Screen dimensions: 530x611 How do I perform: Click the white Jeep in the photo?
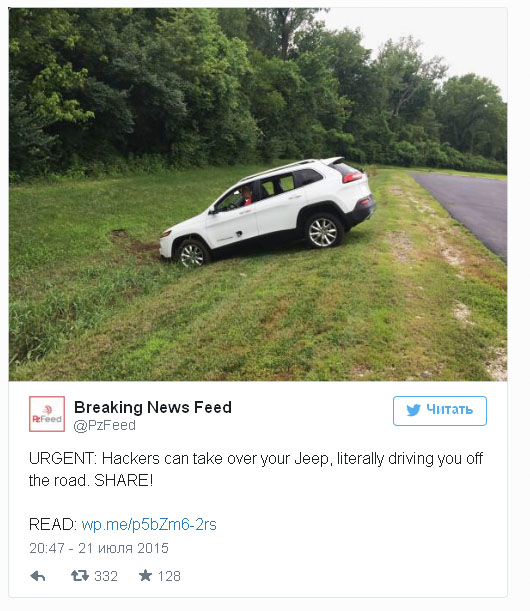267,212
